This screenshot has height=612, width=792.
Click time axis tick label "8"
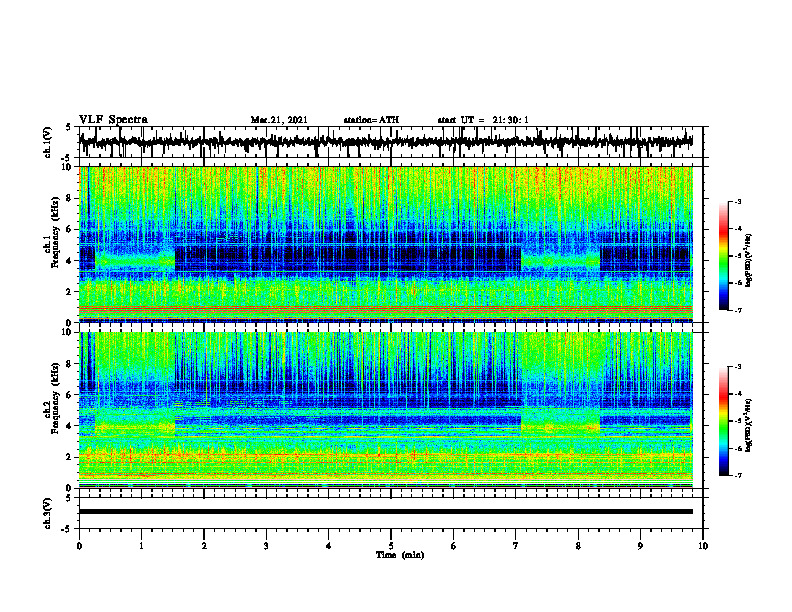click(x=578, y=546)
